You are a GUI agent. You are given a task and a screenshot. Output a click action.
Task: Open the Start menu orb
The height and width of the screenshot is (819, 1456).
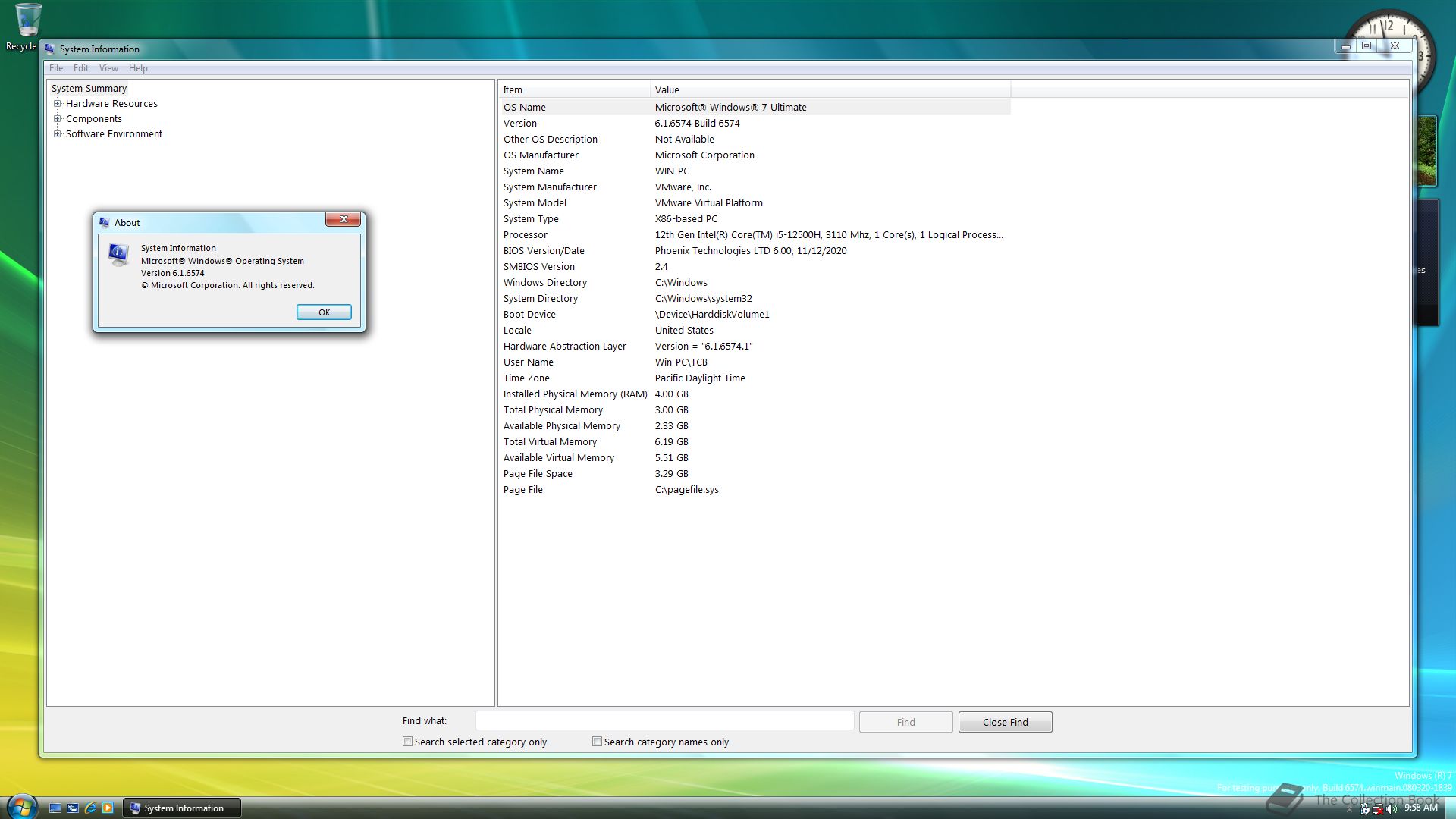[20, 807]
